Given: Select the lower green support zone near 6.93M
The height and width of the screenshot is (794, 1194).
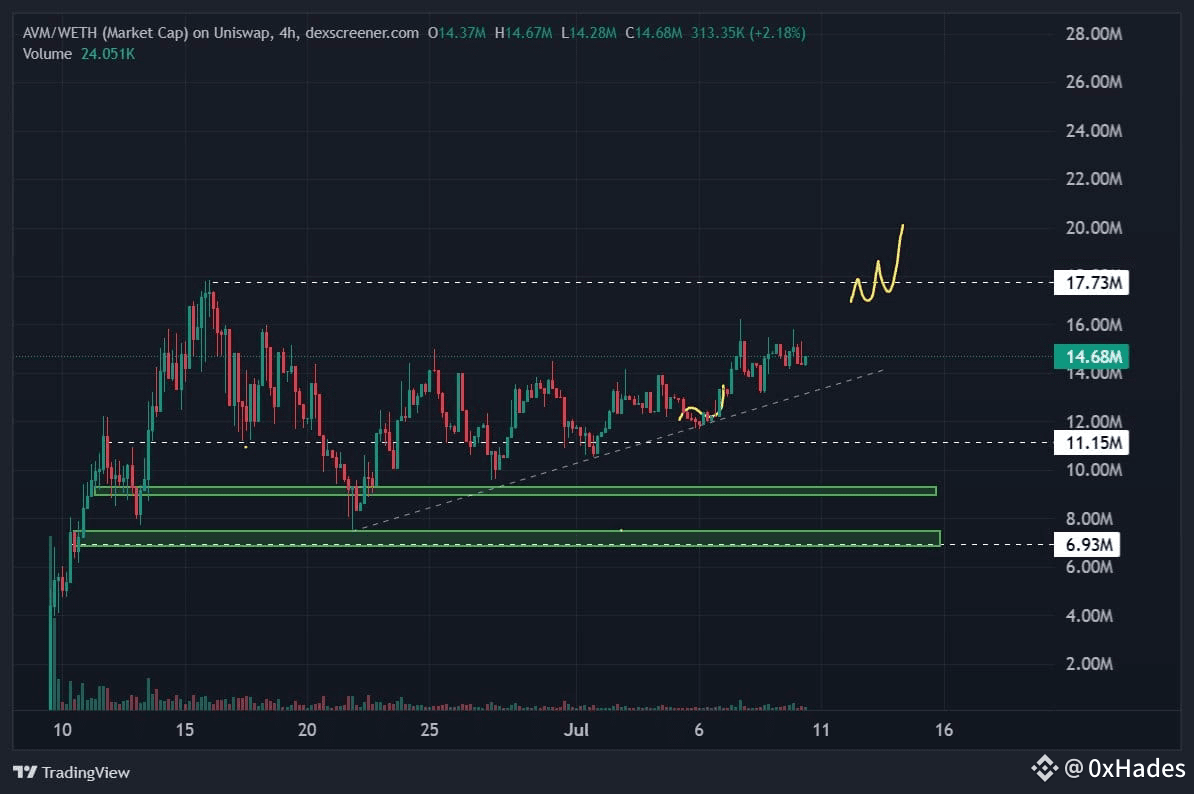Looking at the screenshot, I should point(510,538).
